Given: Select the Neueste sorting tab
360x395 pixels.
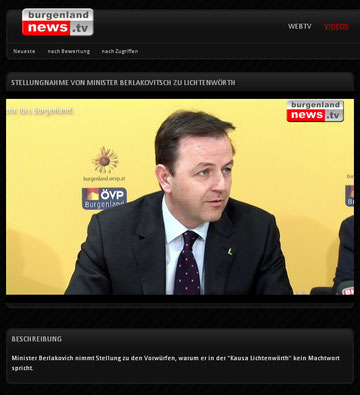Looking at the screenshot, I should [x=24, y=51].
